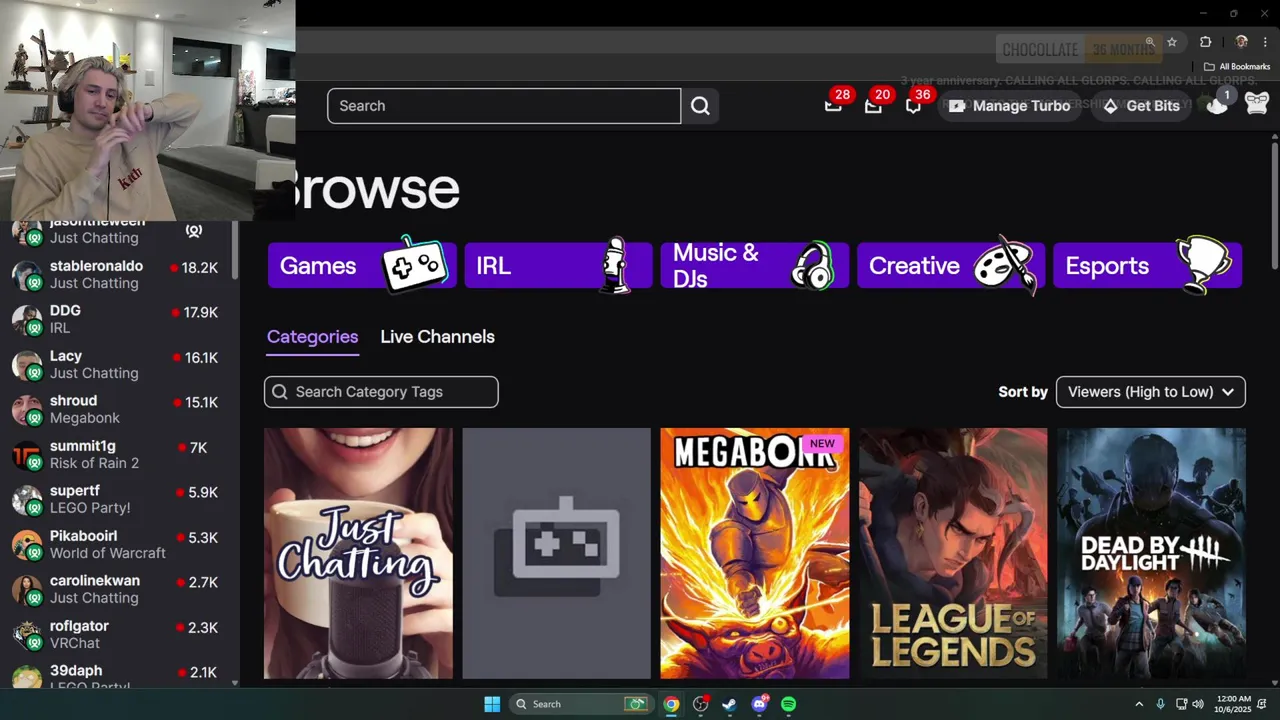Viewport: 1280px width, 720px height.
Task: Click the microphone tray icon
Action: [1160, 704]
